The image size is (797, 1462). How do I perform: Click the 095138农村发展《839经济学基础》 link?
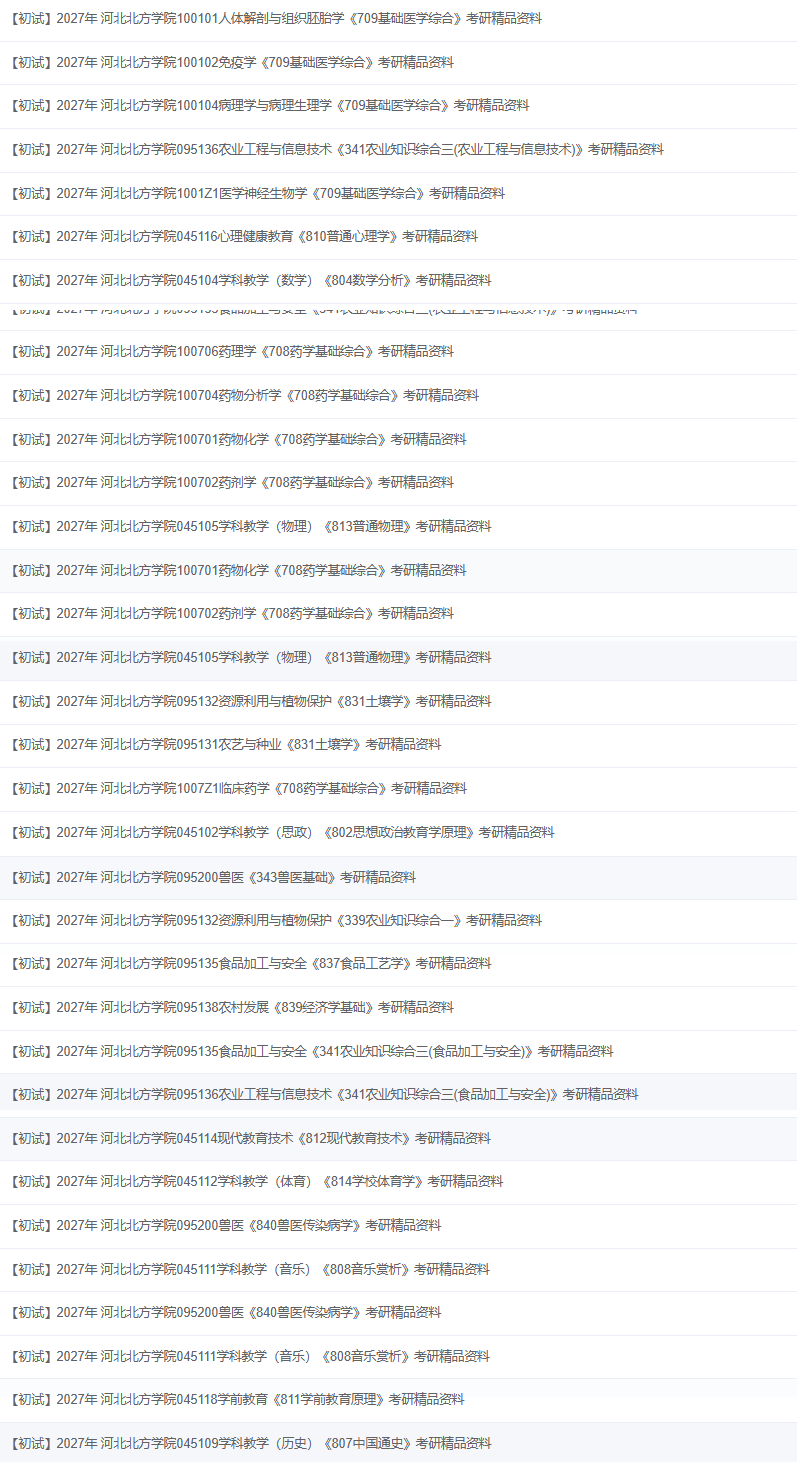(x=232, y=1007)
